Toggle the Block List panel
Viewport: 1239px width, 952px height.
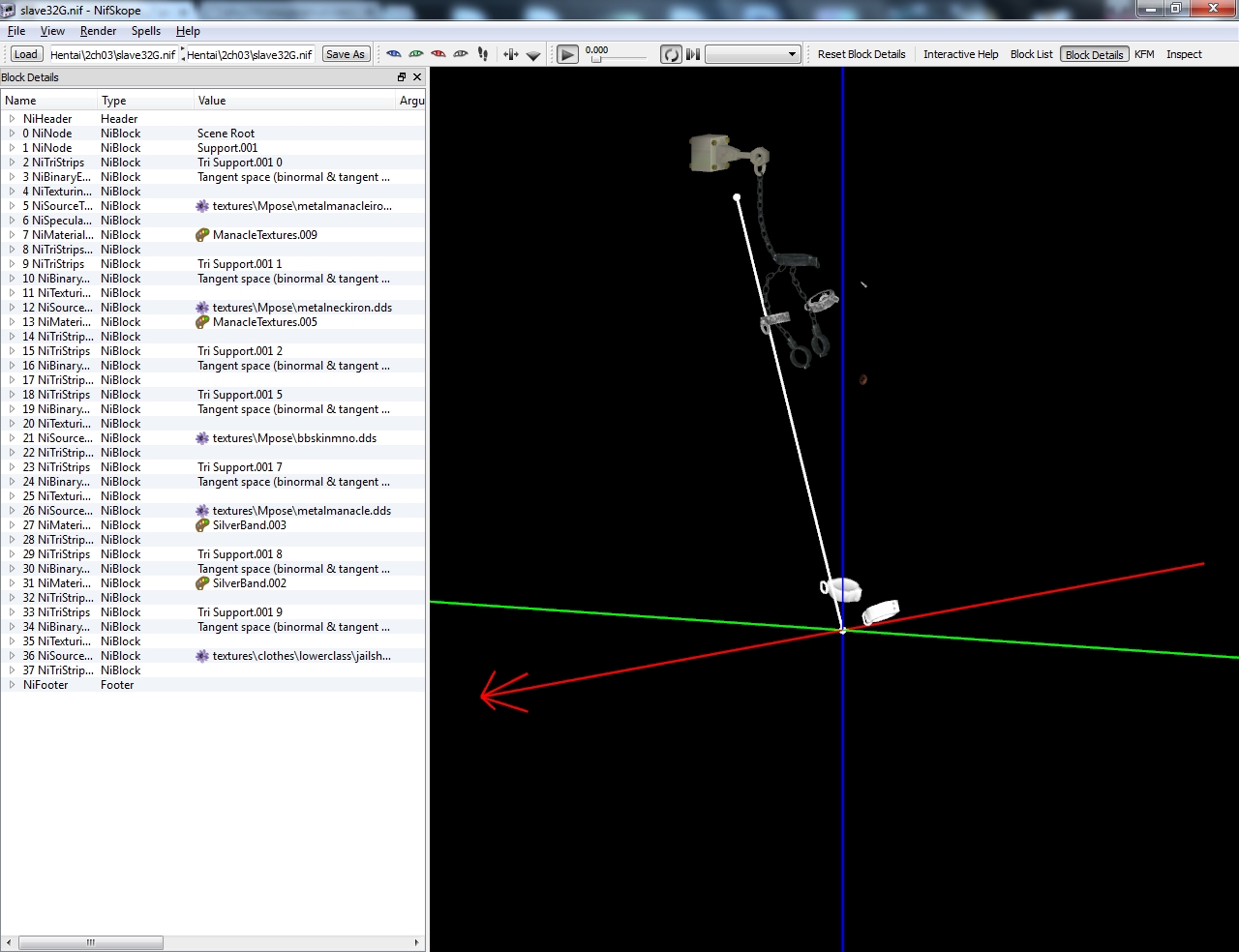tap(1031, 54)
